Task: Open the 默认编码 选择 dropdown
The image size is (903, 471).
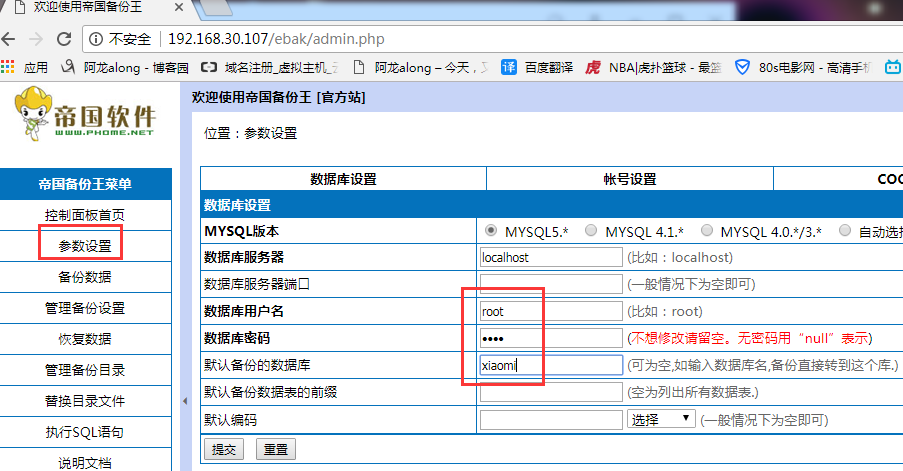Action: coord(660,419)
